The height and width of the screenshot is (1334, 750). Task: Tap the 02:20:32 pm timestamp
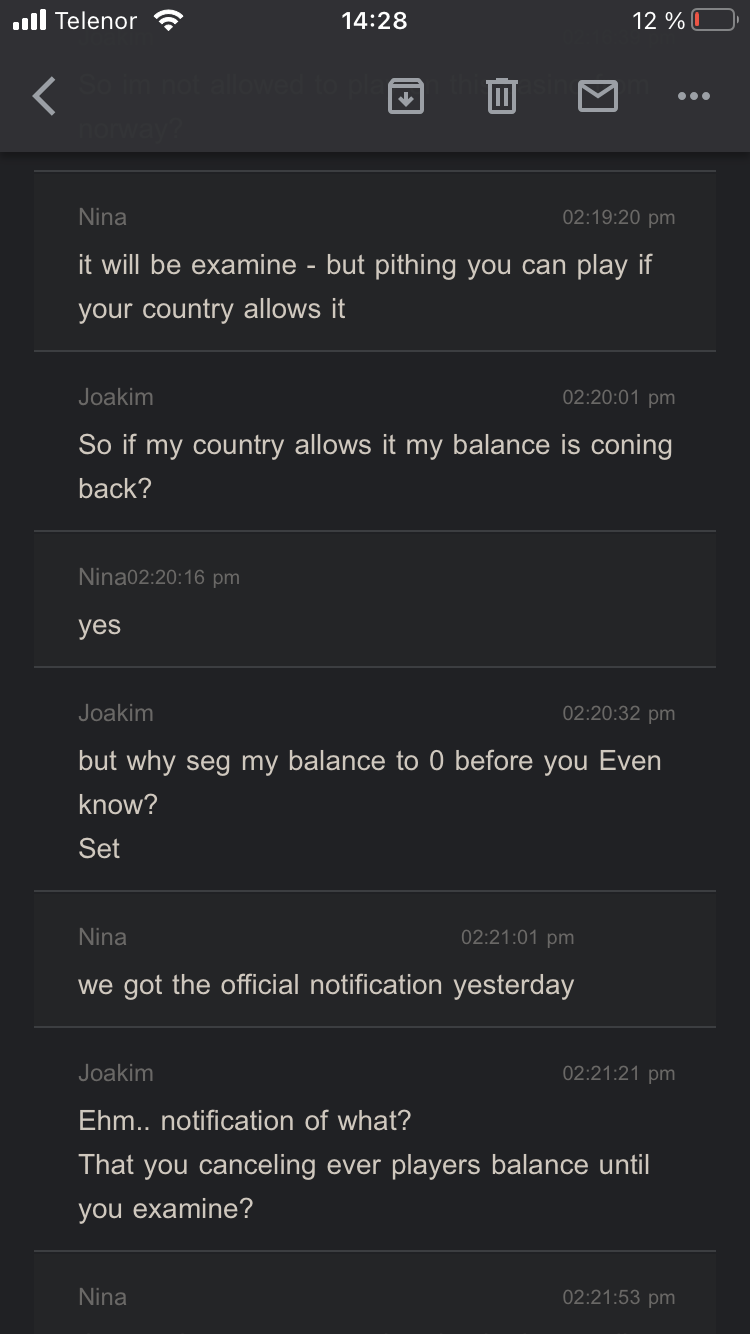tap(618, 713)
